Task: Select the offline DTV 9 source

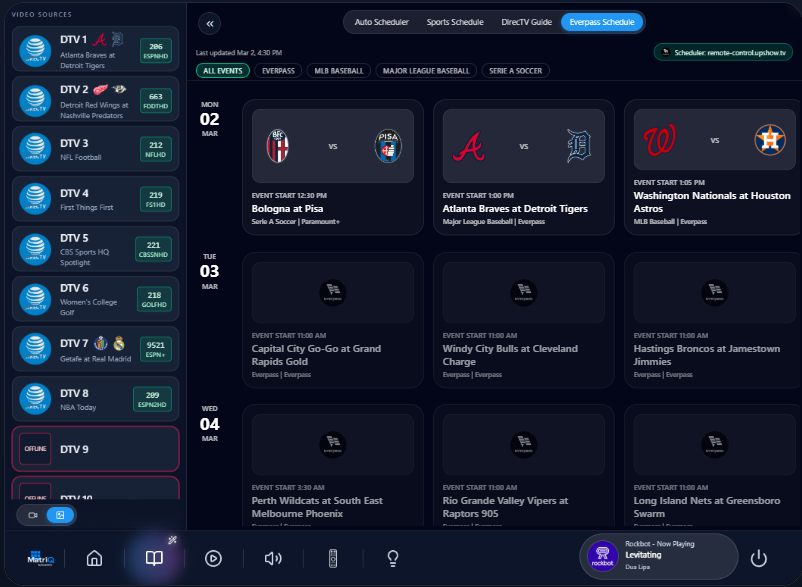Action: [95, 449]
